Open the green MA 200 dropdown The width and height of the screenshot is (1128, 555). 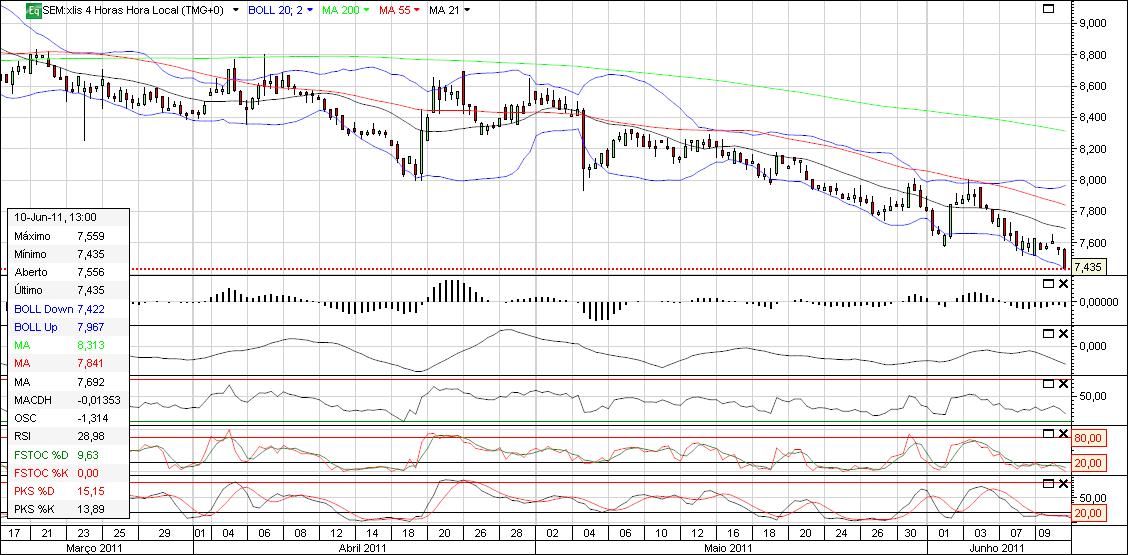click(x=365, y=11)
